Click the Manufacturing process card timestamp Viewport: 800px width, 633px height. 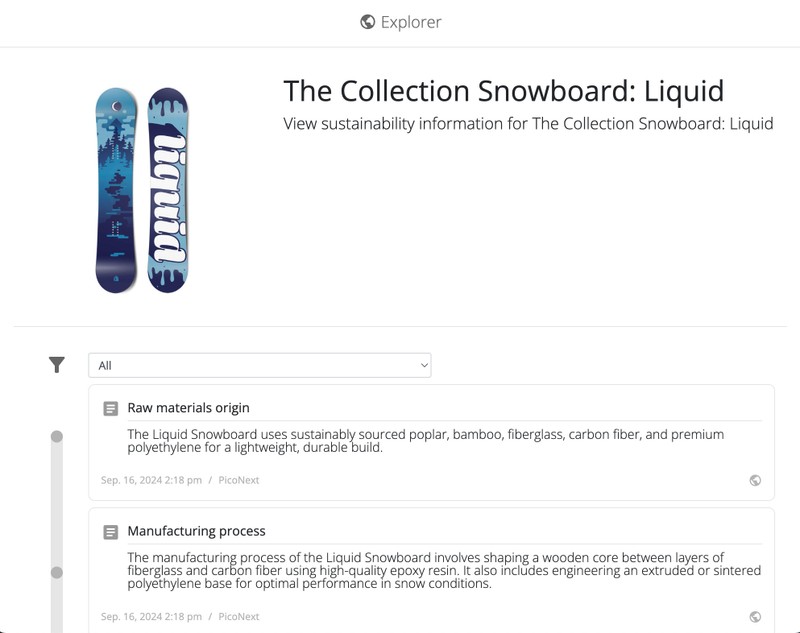151,617
